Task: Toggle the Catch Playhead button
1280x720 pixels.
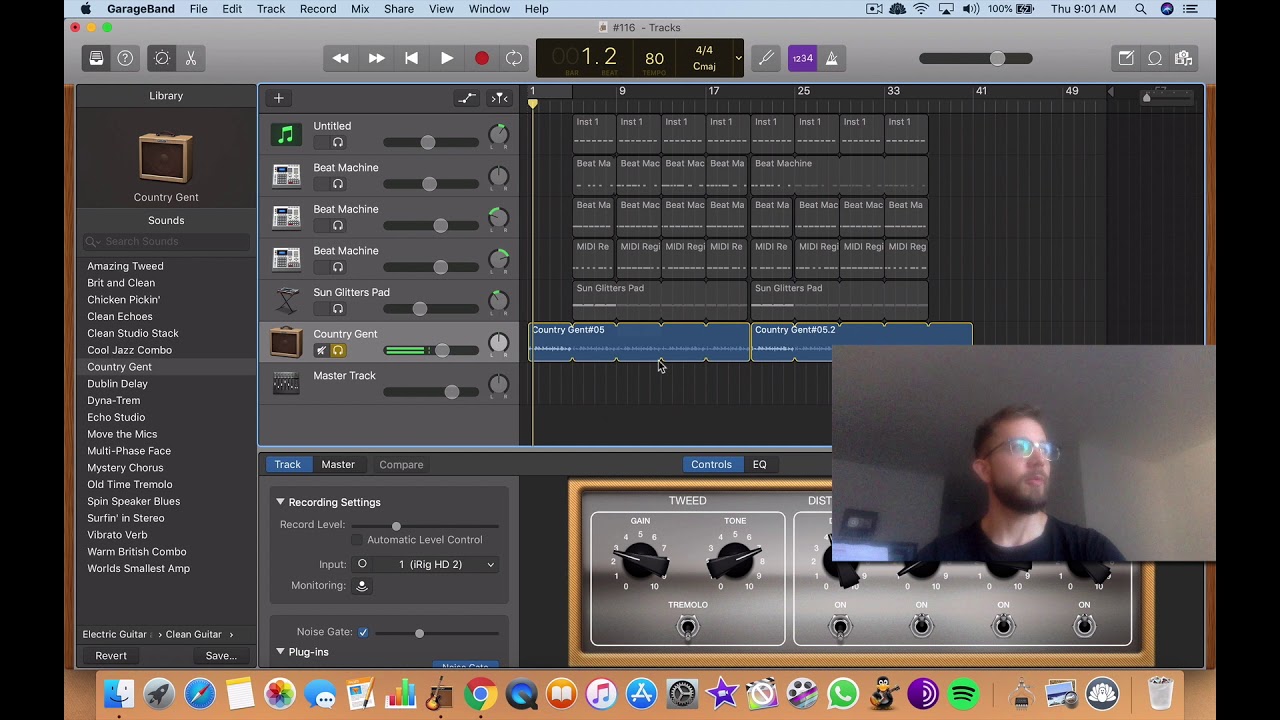Action: [x=499, y=98]
